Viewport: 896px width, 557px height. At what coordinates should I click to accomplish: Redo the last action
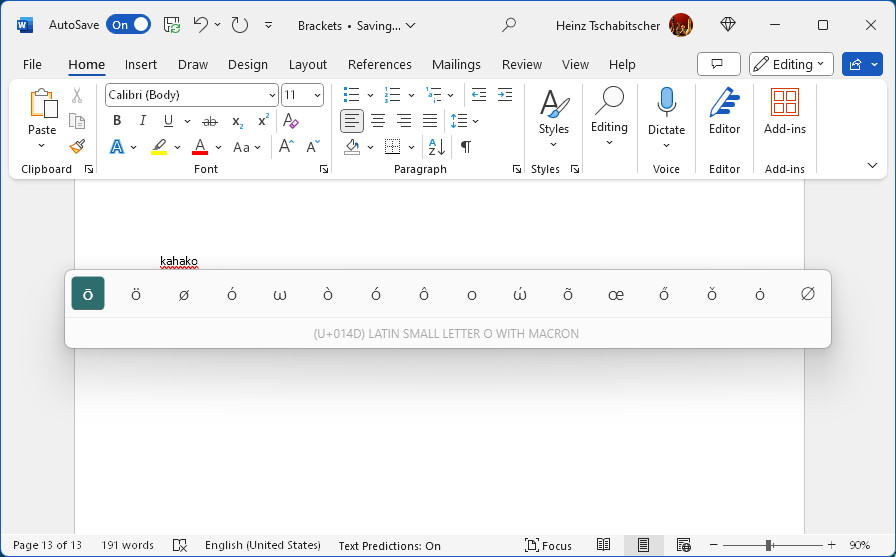(x=240, y=25)
